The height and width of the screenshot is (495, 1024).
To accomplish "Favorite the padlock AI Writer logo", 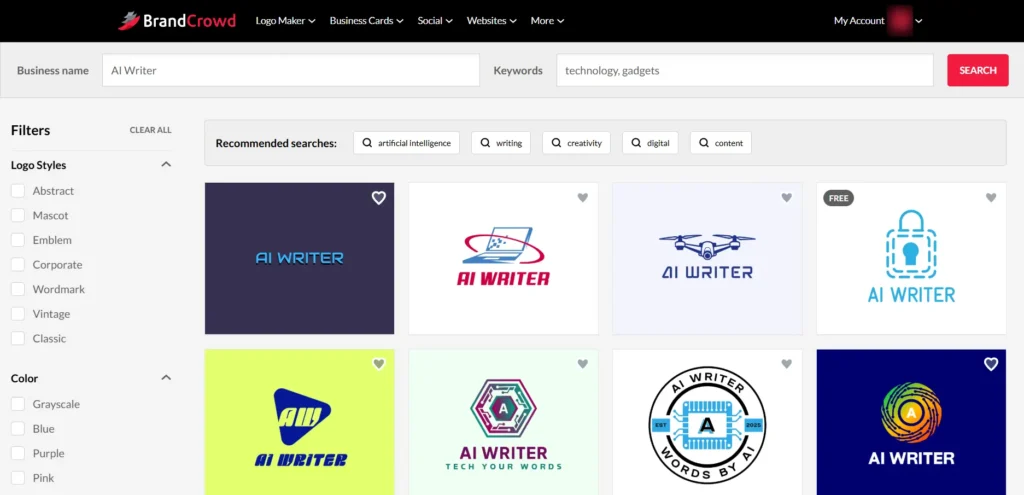I will coord(991,198).
